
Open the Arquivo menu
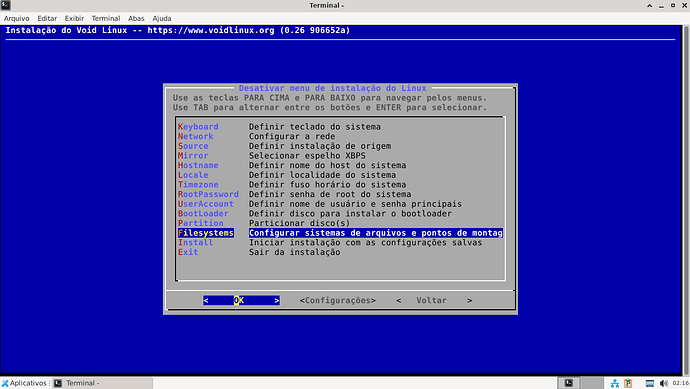click(17, 18)
